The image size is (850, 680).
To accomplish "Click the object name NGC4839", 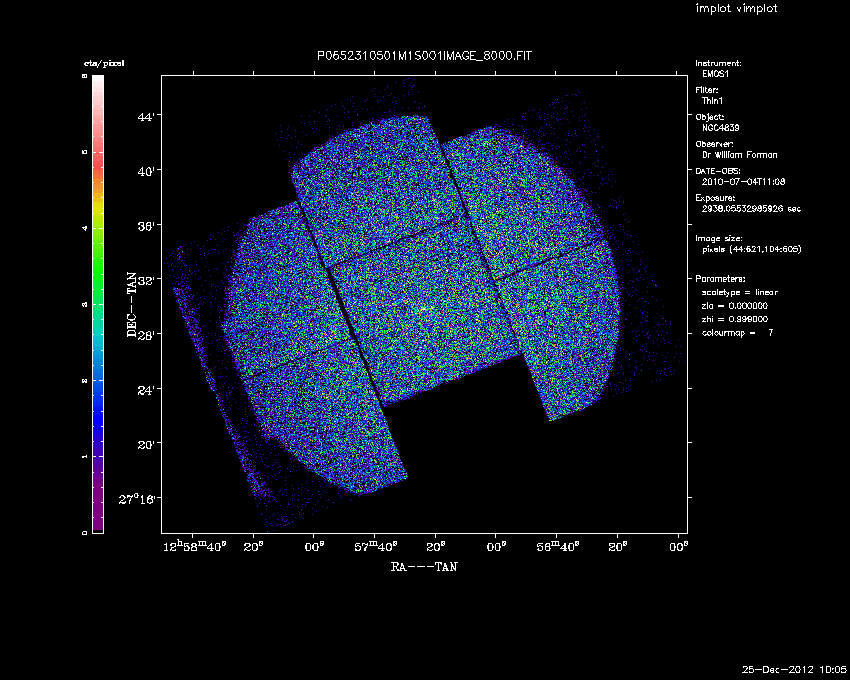I will [x=720, y=128].
